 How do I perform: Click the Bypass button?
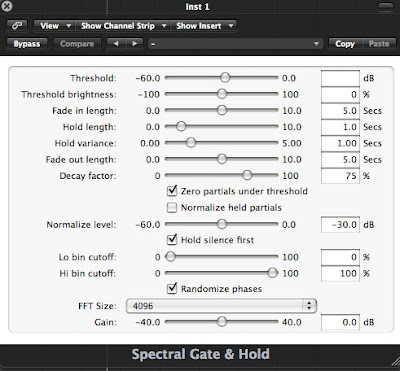pyautogui.click(x=27, y=44)
